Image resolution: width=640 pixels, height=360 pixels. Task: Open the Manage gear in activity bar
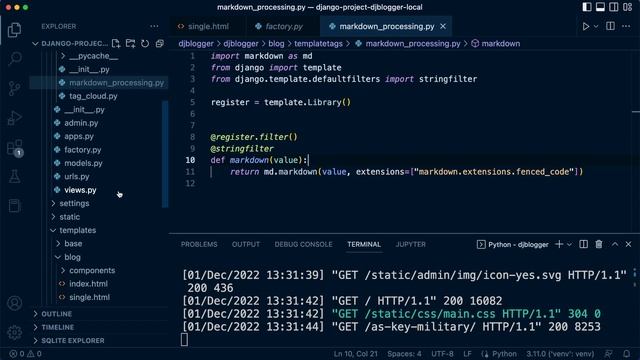pyautogui.click(x=15, y=332)
